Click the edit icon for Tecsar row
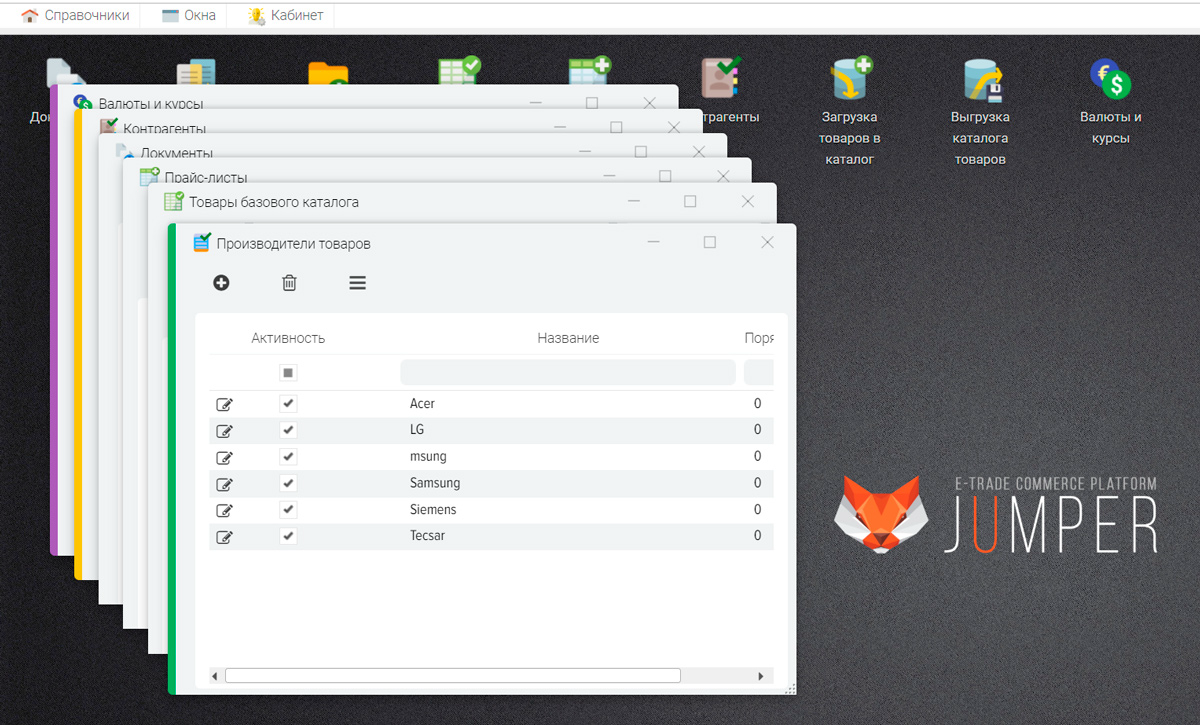Screen dimensions: 1200x725 pos(225,536)
